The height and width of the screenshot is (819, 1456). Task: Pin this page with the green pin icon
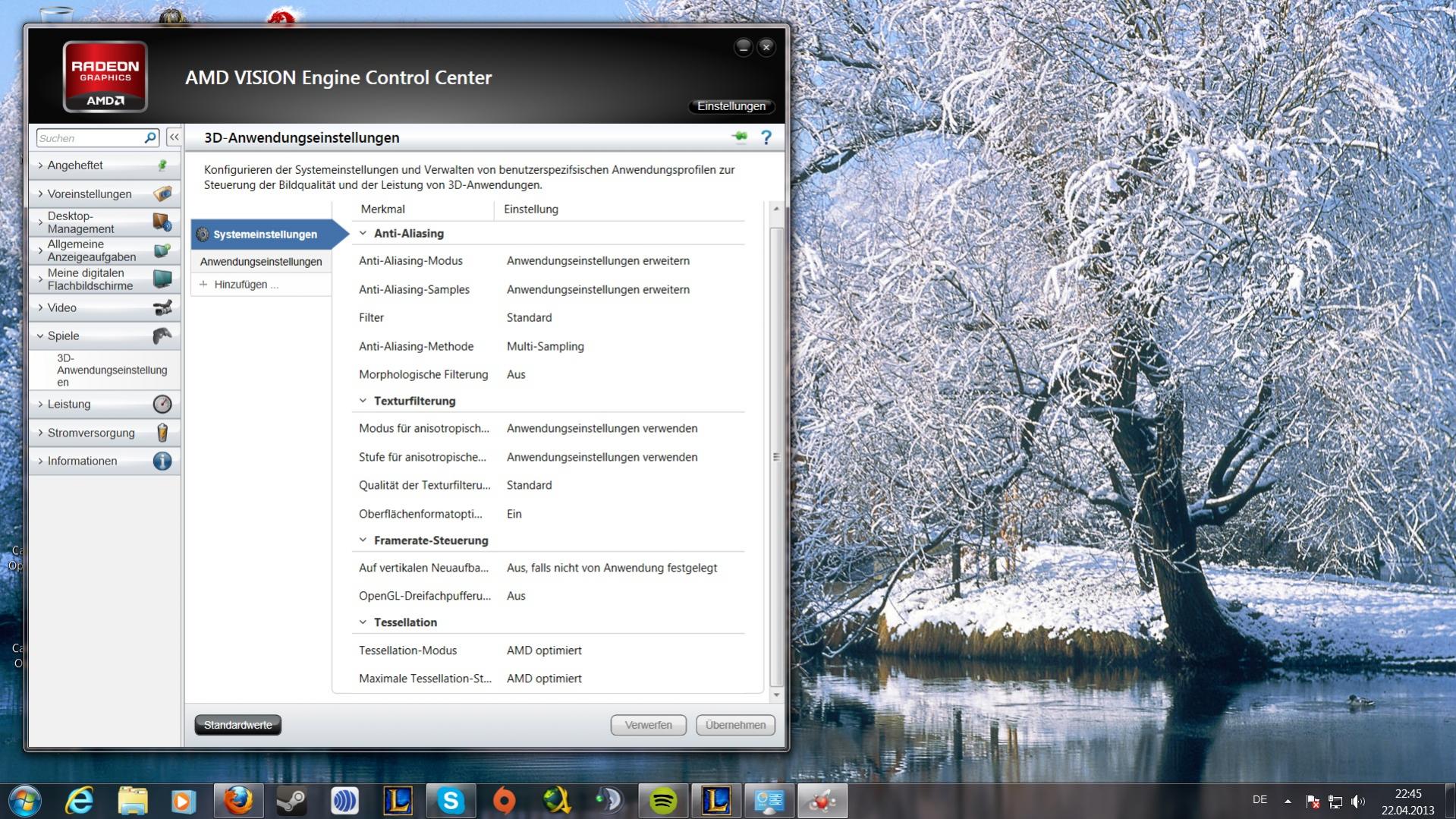[739, 137]
